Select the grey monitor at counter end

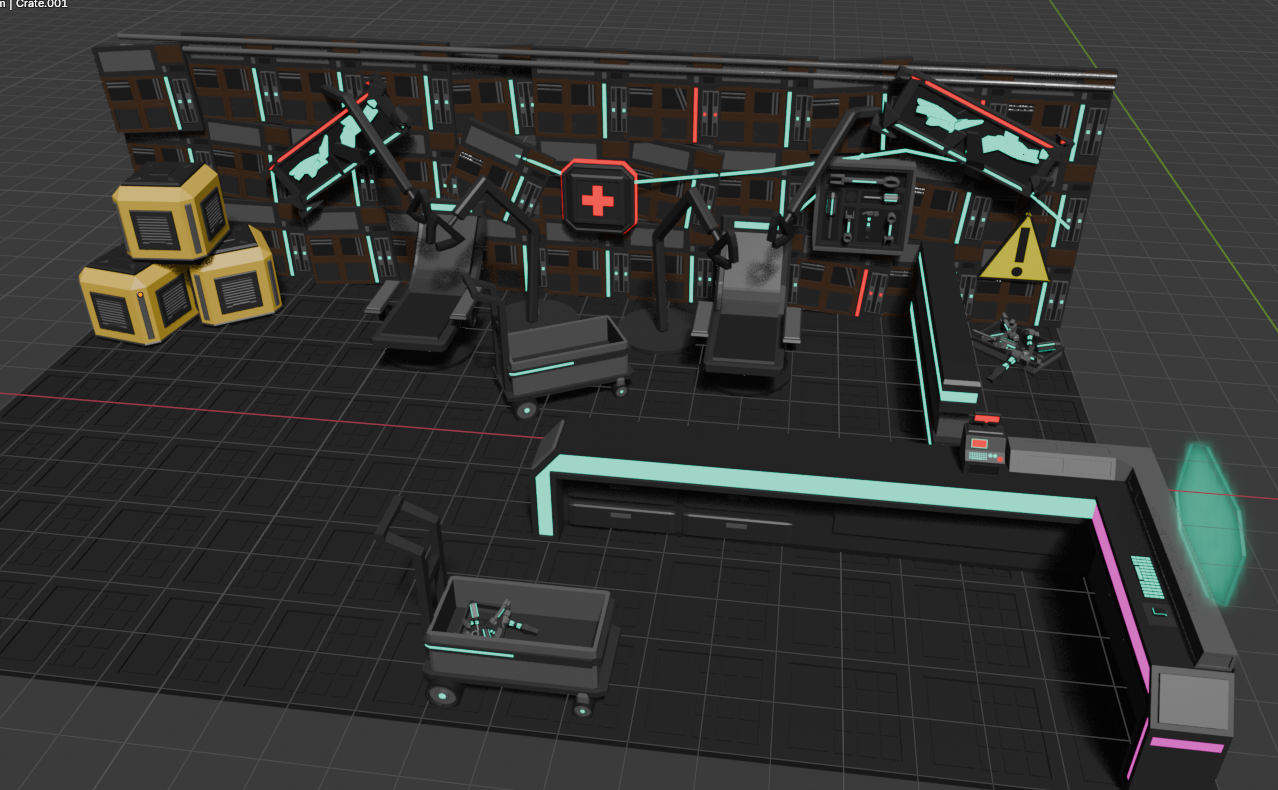tap(1195, 700)
